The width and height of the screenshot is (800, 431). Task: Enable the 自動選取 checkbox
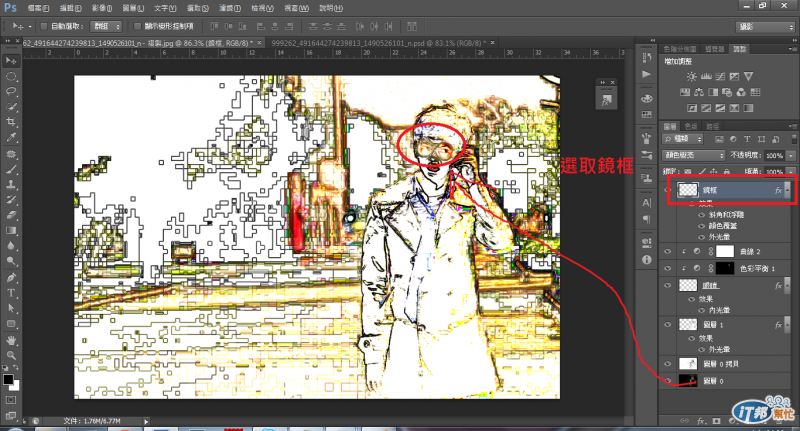point(44,26)
